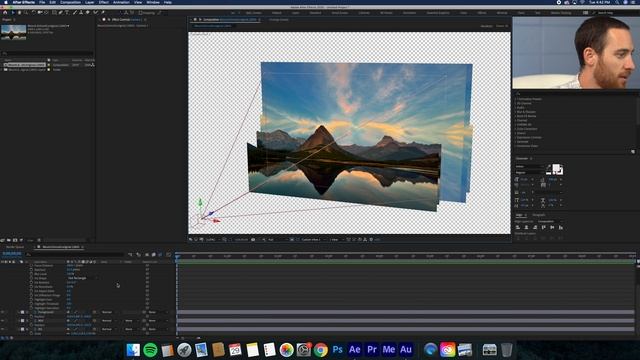Click the timeline playhead marker

click(177, 256)
